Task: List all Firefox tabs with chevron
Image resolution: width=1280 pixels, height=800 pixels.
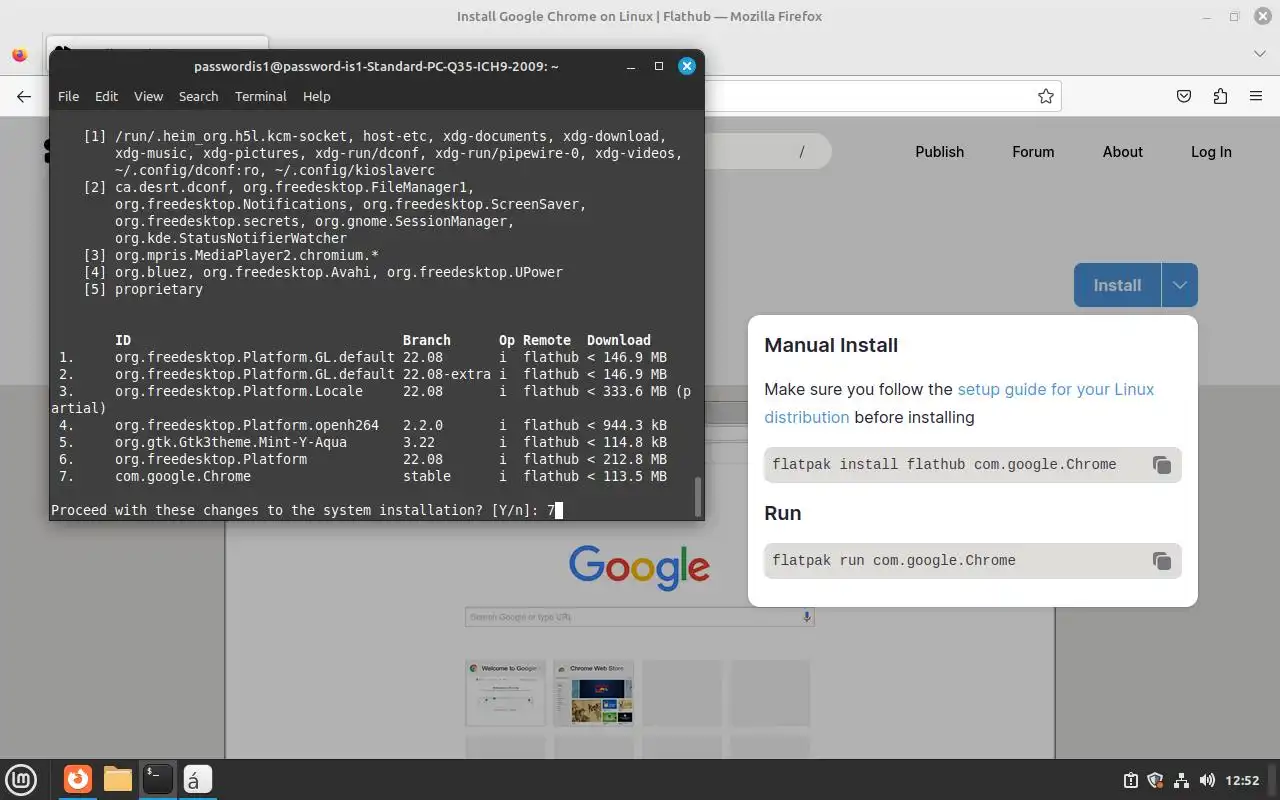Action: [x=1260, y=53]
